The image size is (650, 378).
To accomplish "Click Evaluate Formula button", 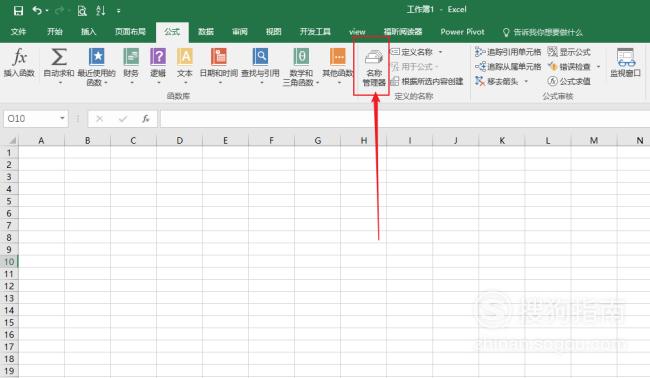I will point(569,81).
